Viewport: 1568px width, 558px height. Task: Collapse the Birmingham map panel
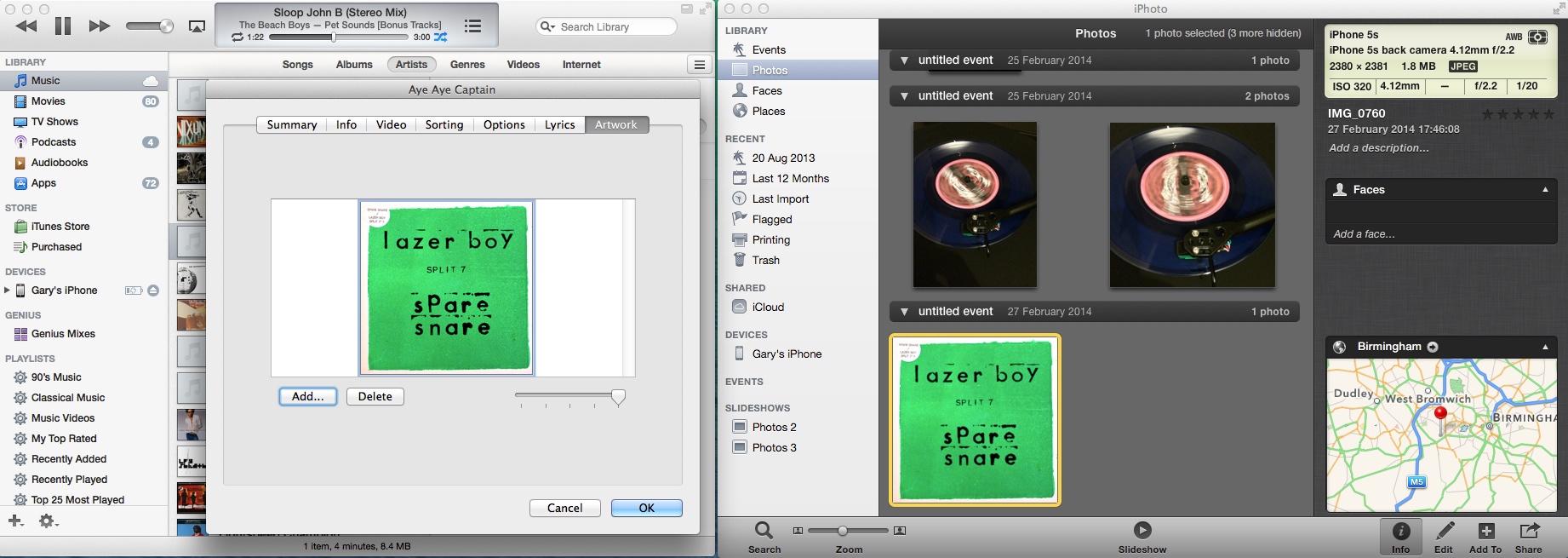point(1545,347)
